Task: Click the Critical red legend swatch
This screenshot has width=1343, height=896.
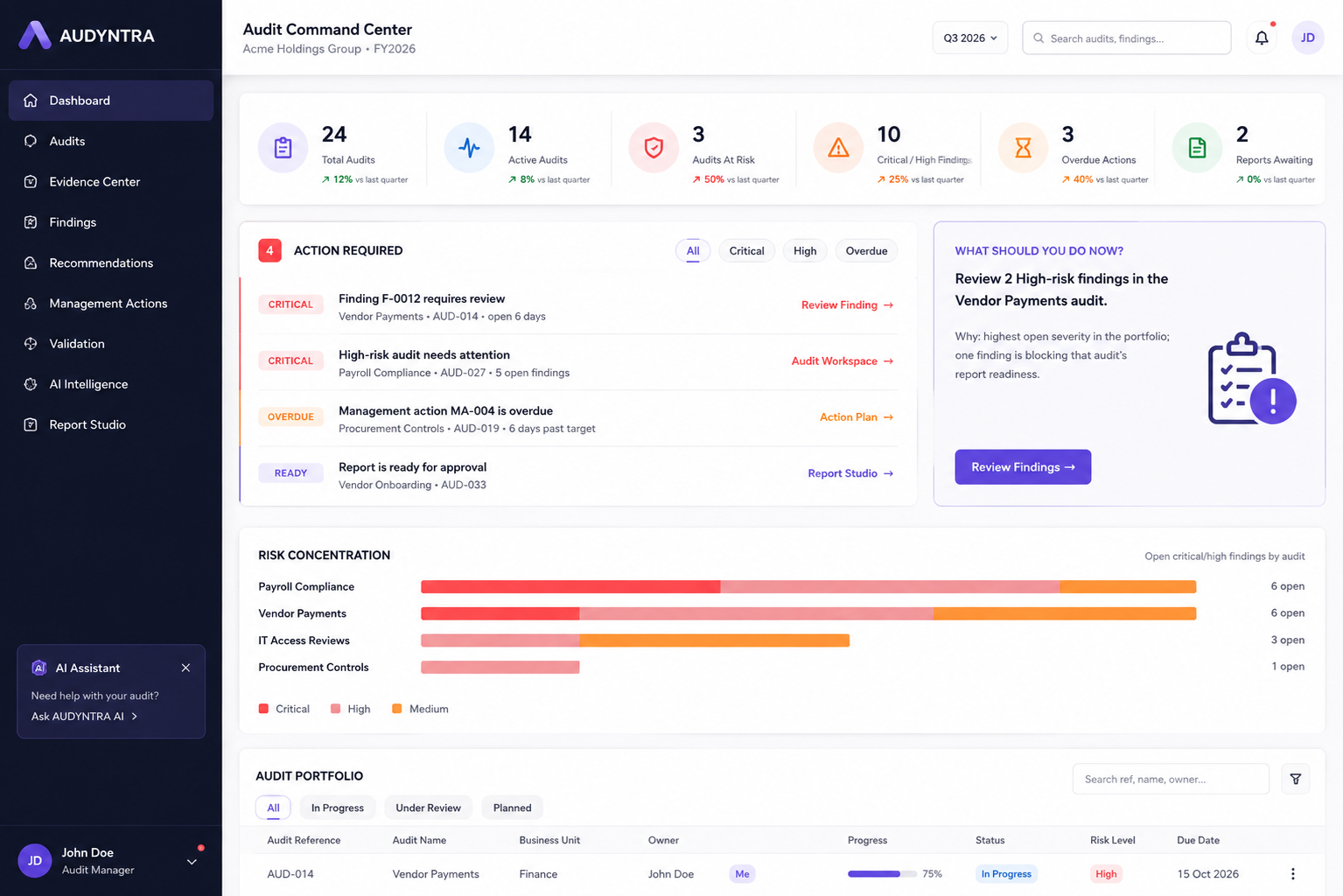Action: 263,709
